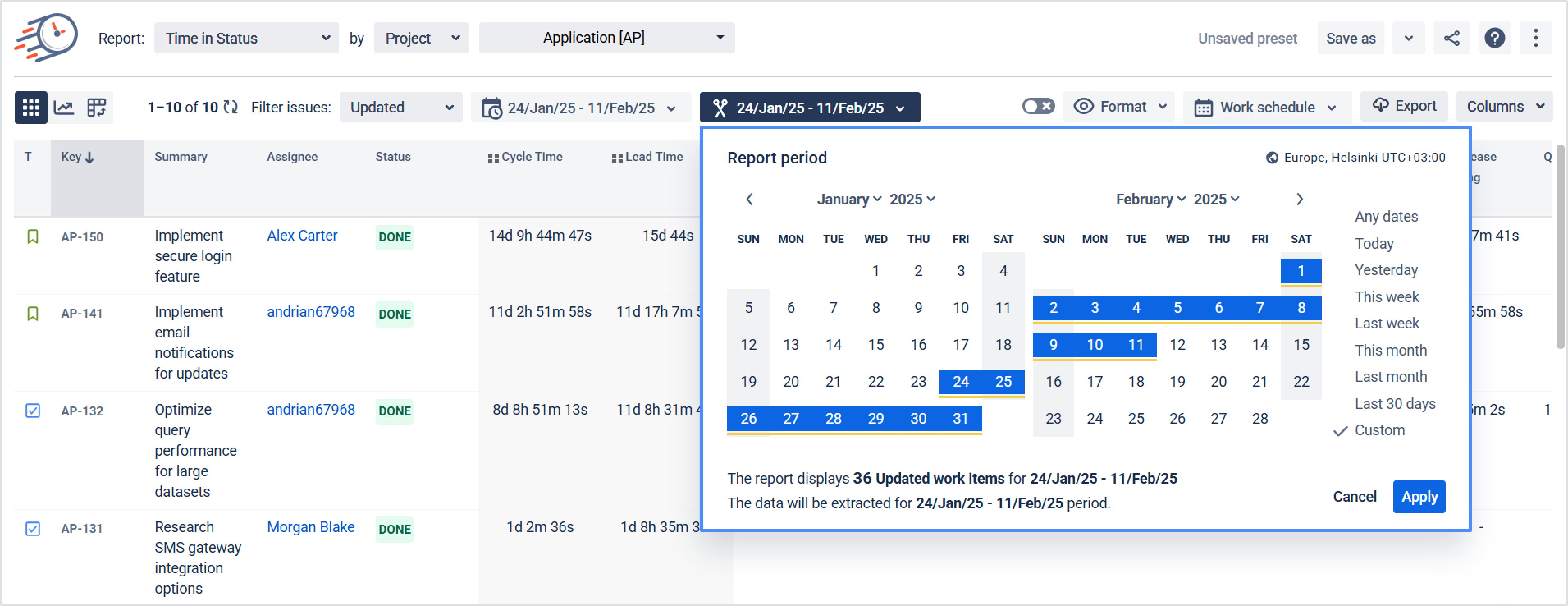Open the help question mark icon
The height and width of the screenshot is (606, 1568).
[1494, 38]
